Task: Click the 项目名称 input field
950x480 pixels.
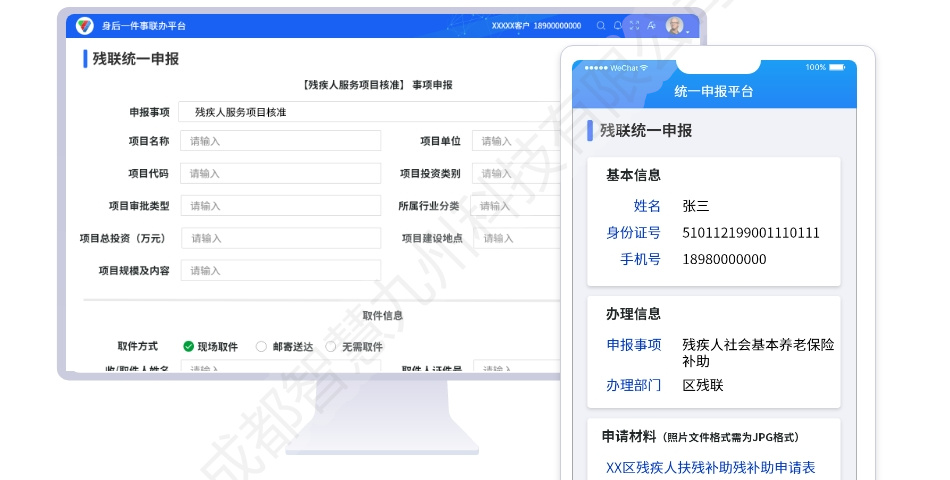Action: (280, 141)
